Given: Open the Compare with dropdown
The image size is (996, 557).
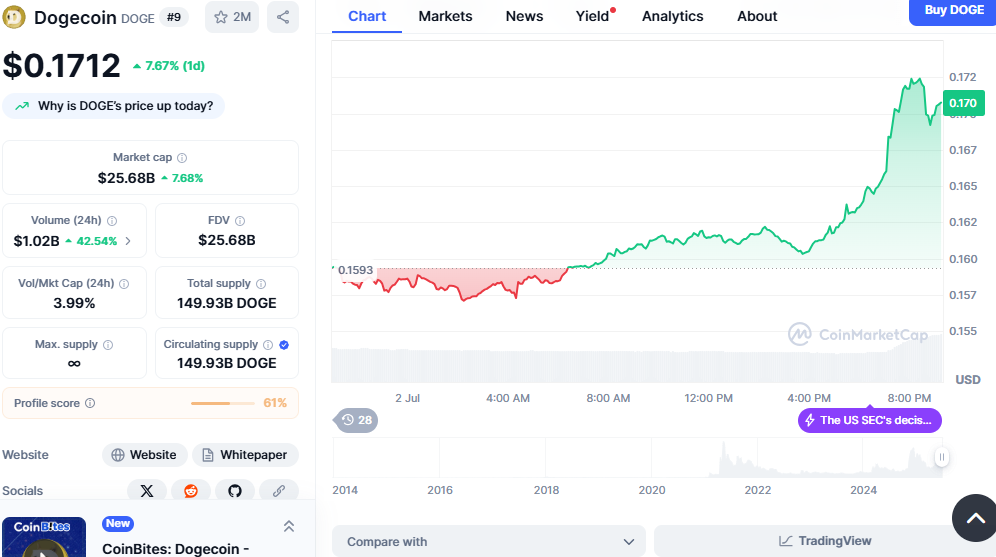Looking at the screenshot, I should pos(489,541).
